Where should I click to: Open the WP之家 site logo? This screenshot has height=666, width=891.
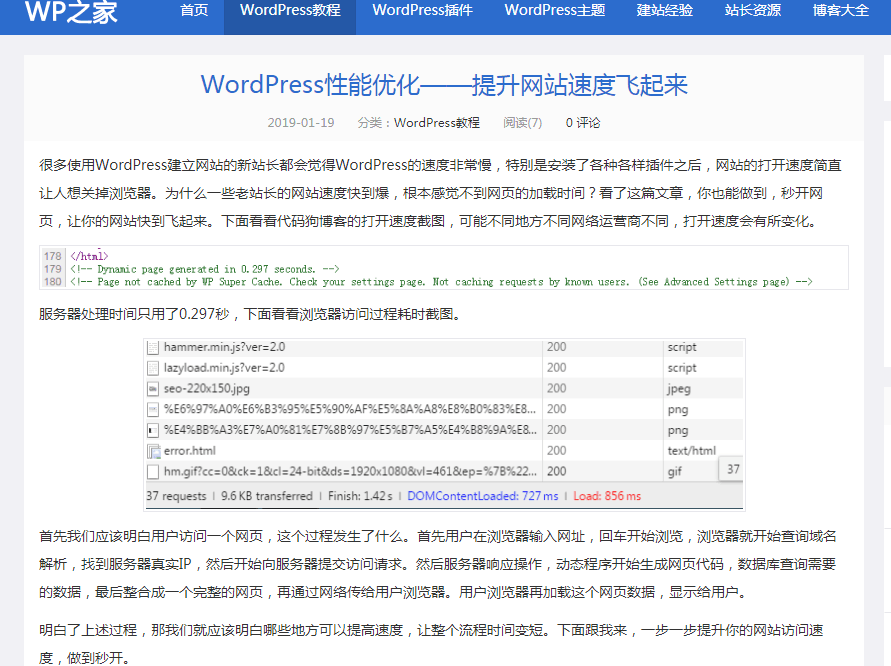71,11
